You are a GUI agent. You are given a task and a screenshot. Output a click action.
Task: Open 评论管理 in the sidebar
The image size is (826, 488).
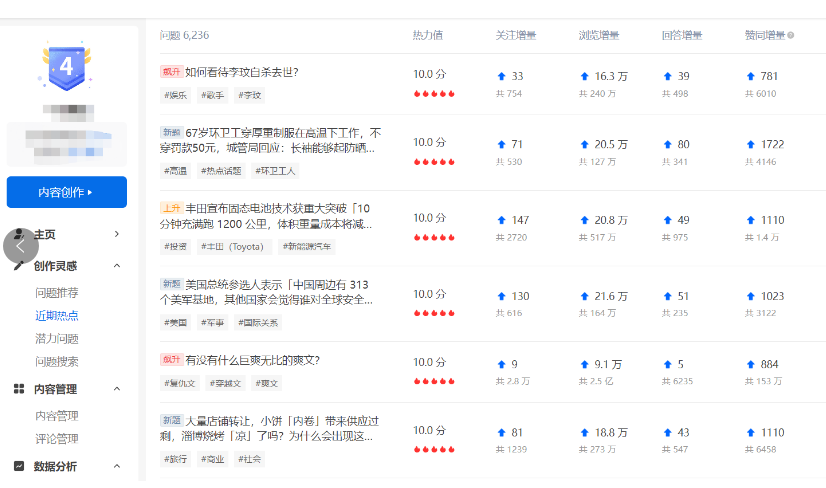[x=57, y=438]
